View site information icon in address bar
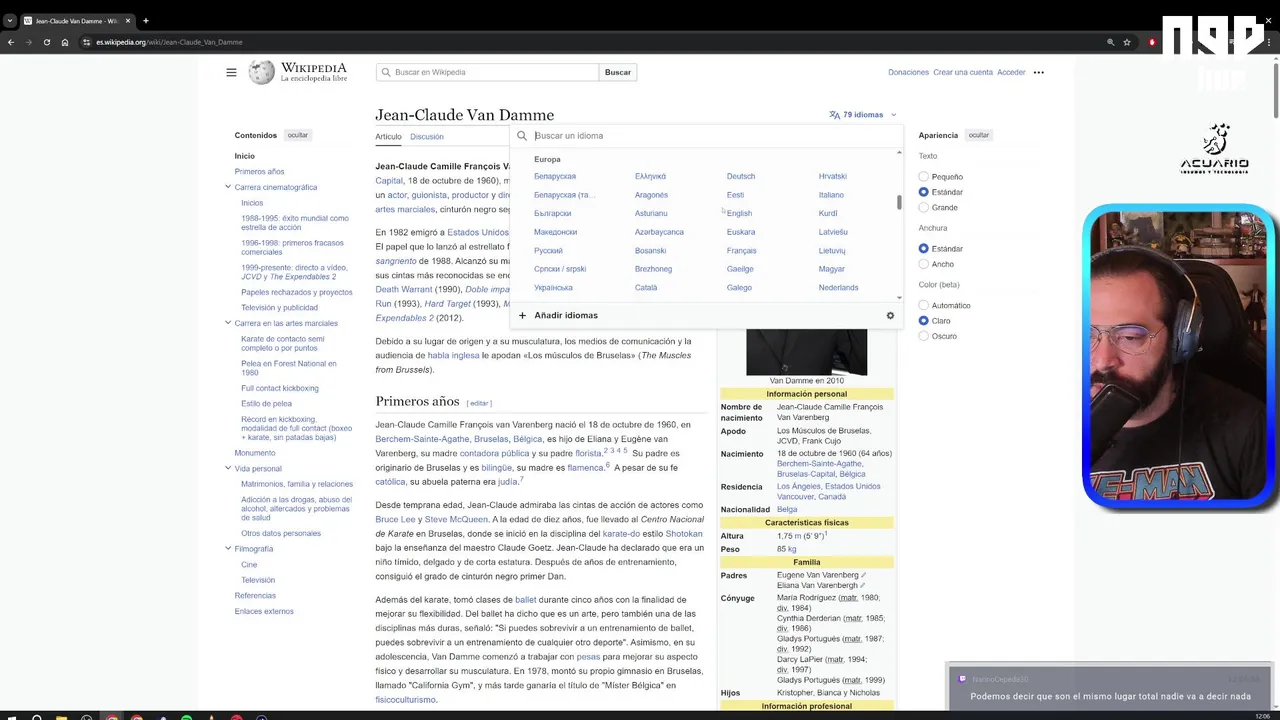1280x720 pixels. (x=87, y=42)
